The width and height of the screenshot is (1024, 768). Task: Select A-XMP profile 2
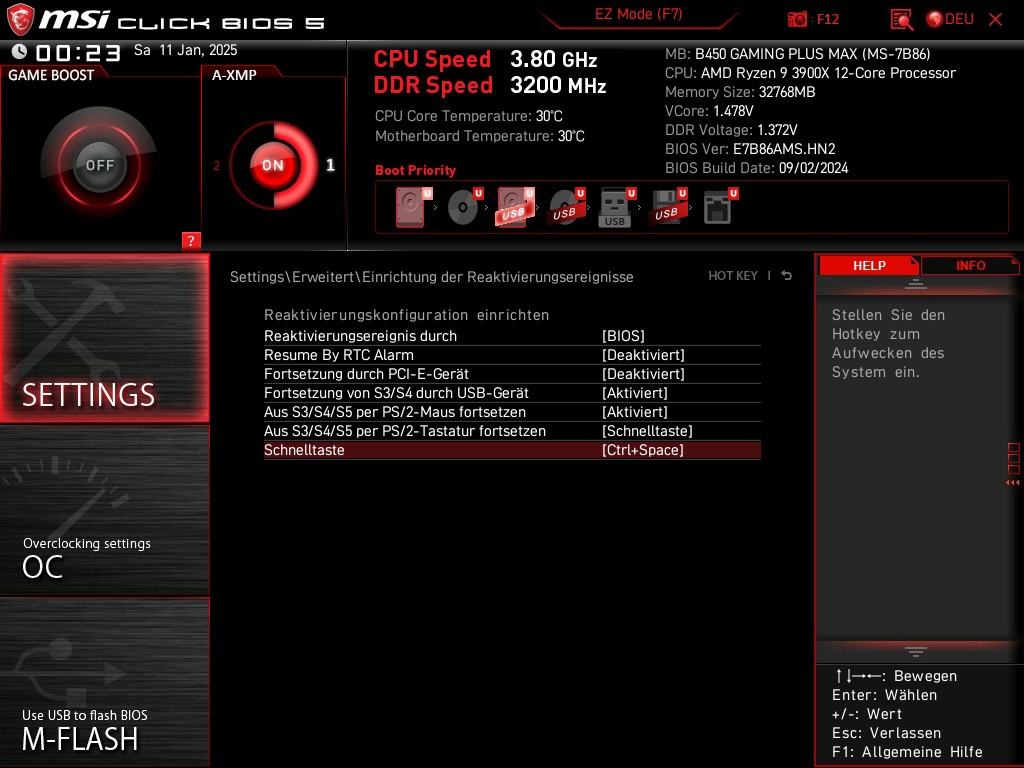click(x=216, y=166)
